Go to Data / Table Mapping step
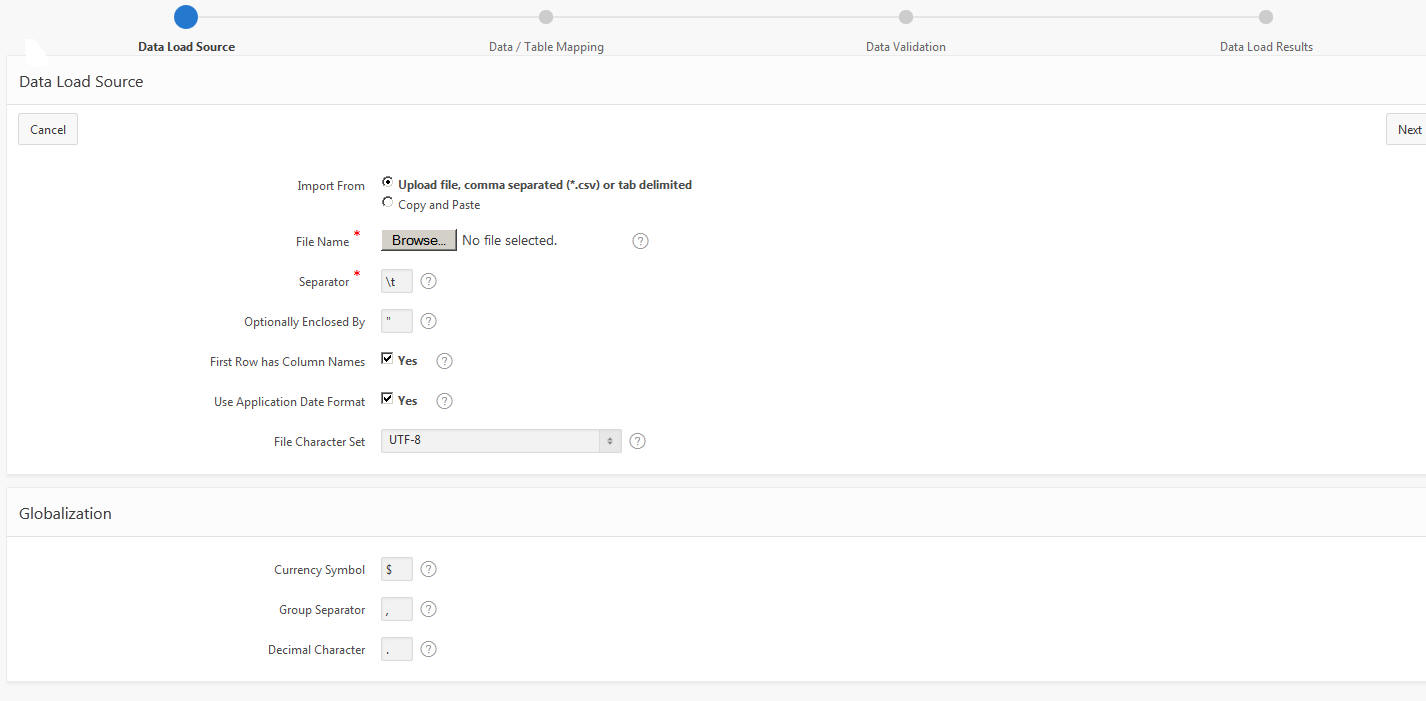This screenshot has width=1426, height=701. [546, 17]
